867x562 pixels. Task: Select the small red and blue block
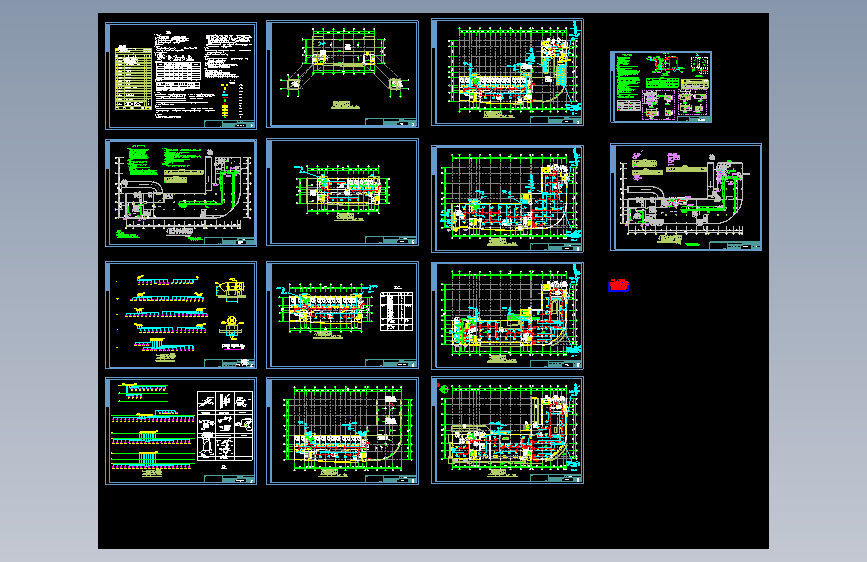[x=618, y=285]
